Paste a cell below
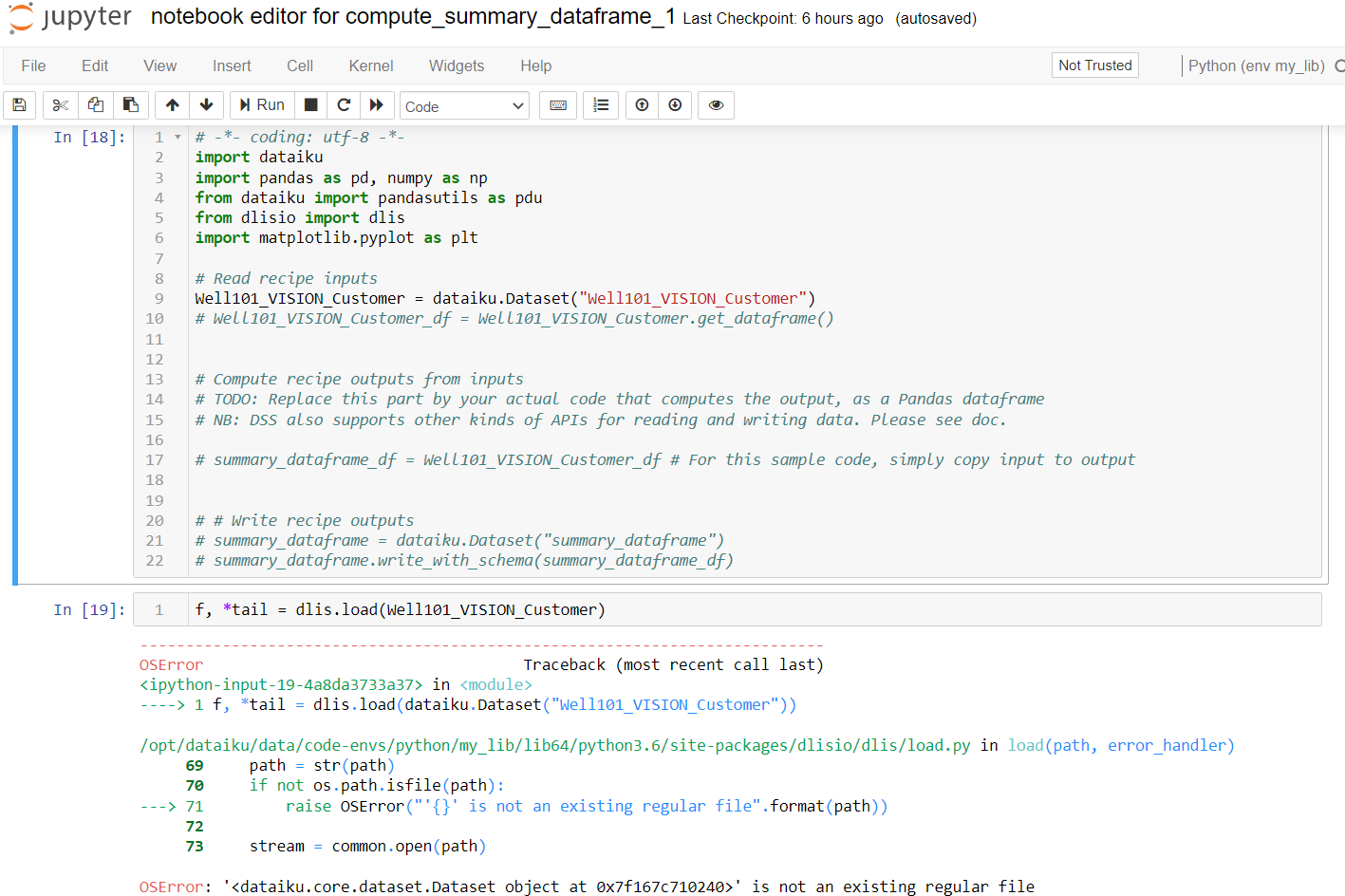This screenshot has width=1345, height=896. 131,105
